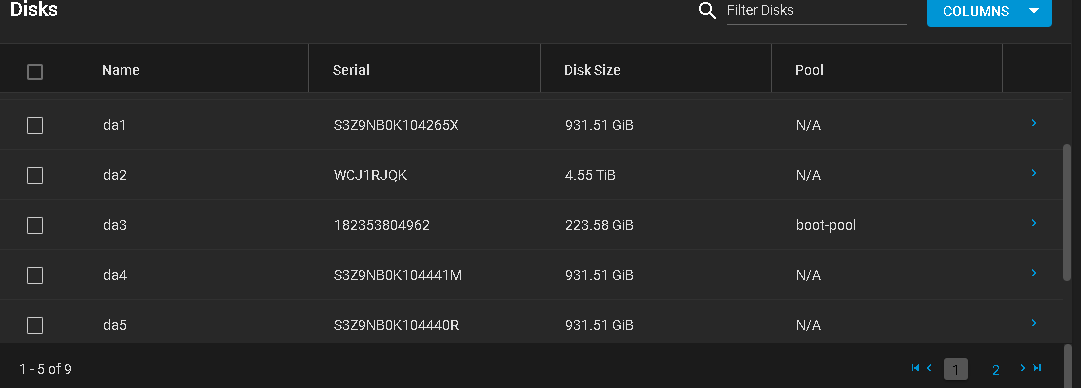The image size is (1081, 388).
Task: Tick the checkbox for da3
Action: coord(34,225)
